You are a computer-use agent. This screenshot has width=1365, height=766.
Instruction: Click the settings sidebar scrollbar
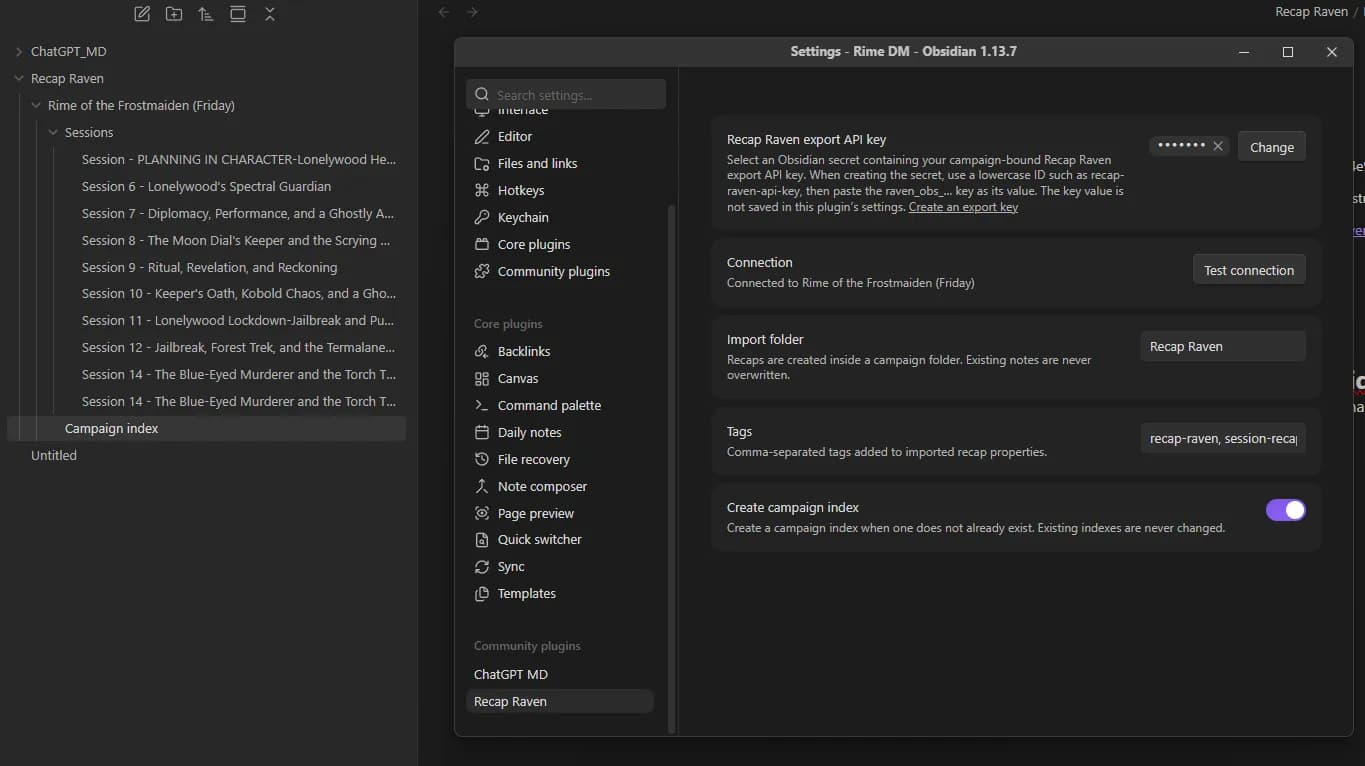tap(672, 470)
